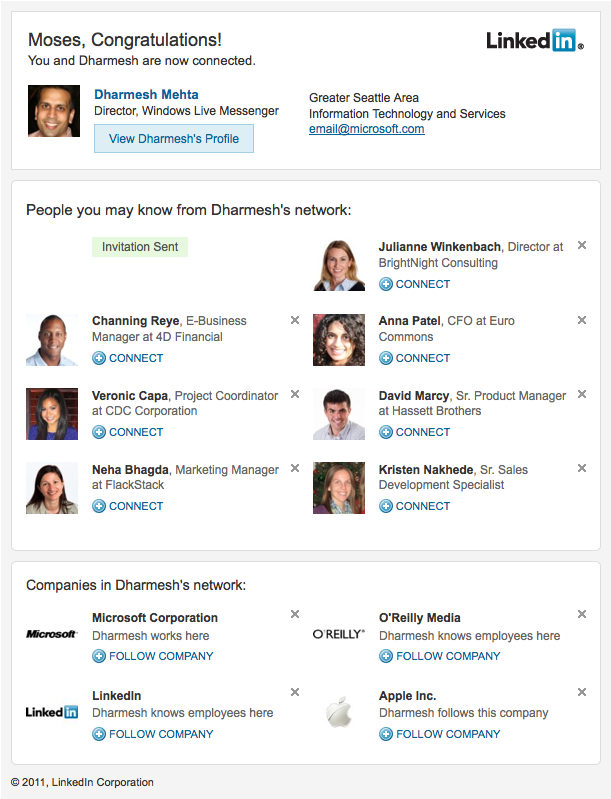Image resolution: width=611 pixels, height=799 pixels.
Task: Click Dharmesh Mehta's profile photo
Action: 54,112
